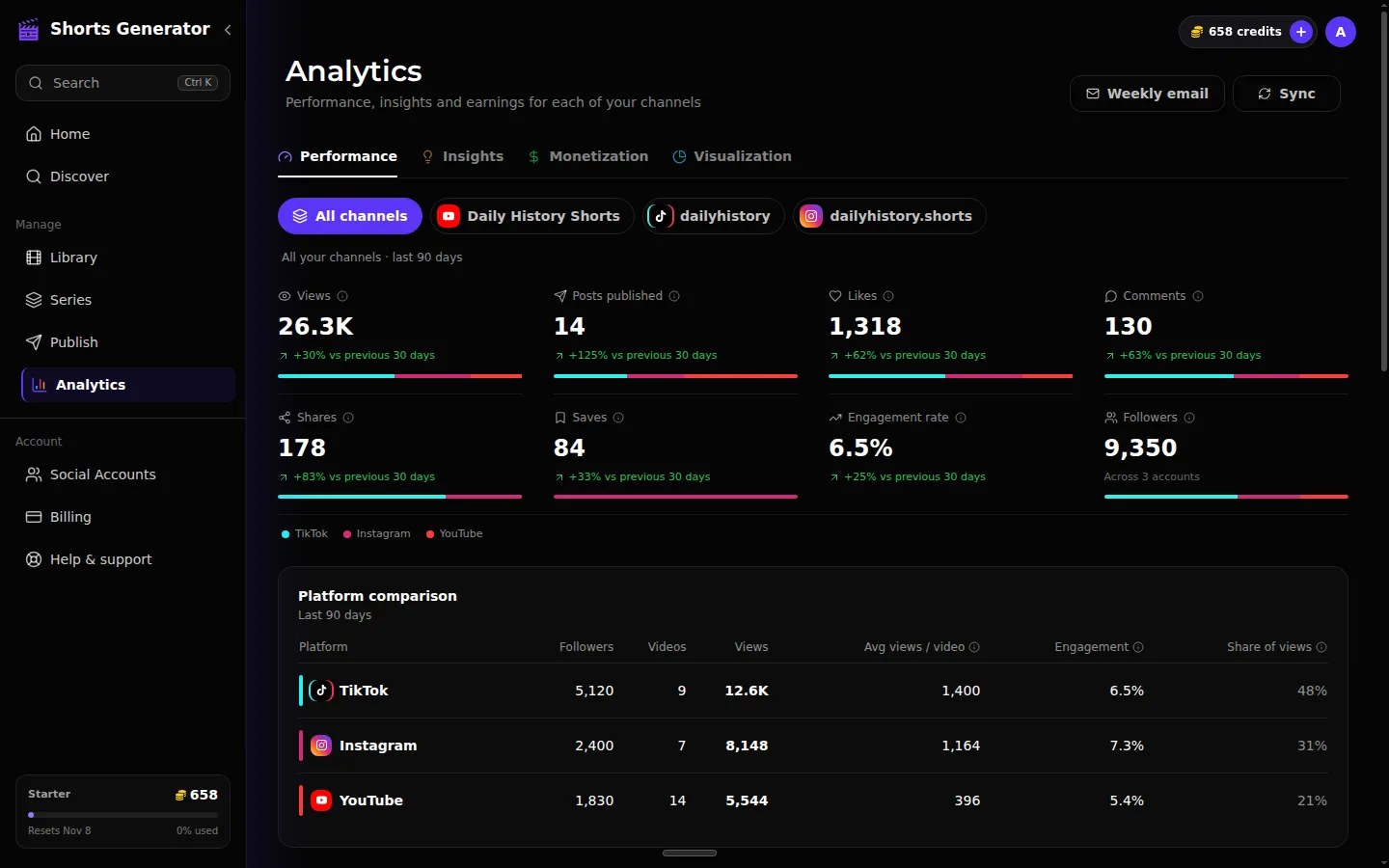Image resolution: width=1389 pixels, height=868 pixels.
Task: Click the info icon by Avg views / video
Action: [x=974, y=647]
